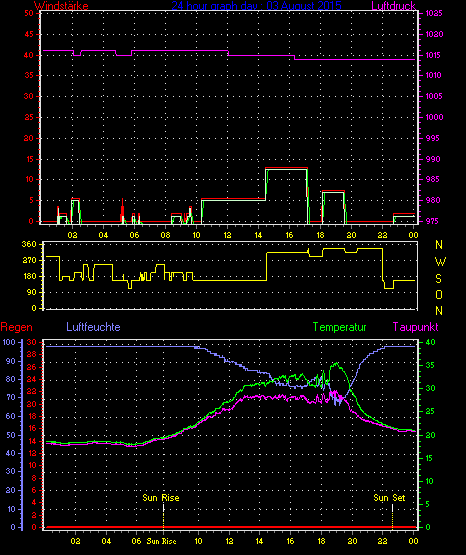The image size is (466, 555).
Task: Click the Sun Rise label on bottom axis
Action: pyautogui.click(x=161, y=541)
